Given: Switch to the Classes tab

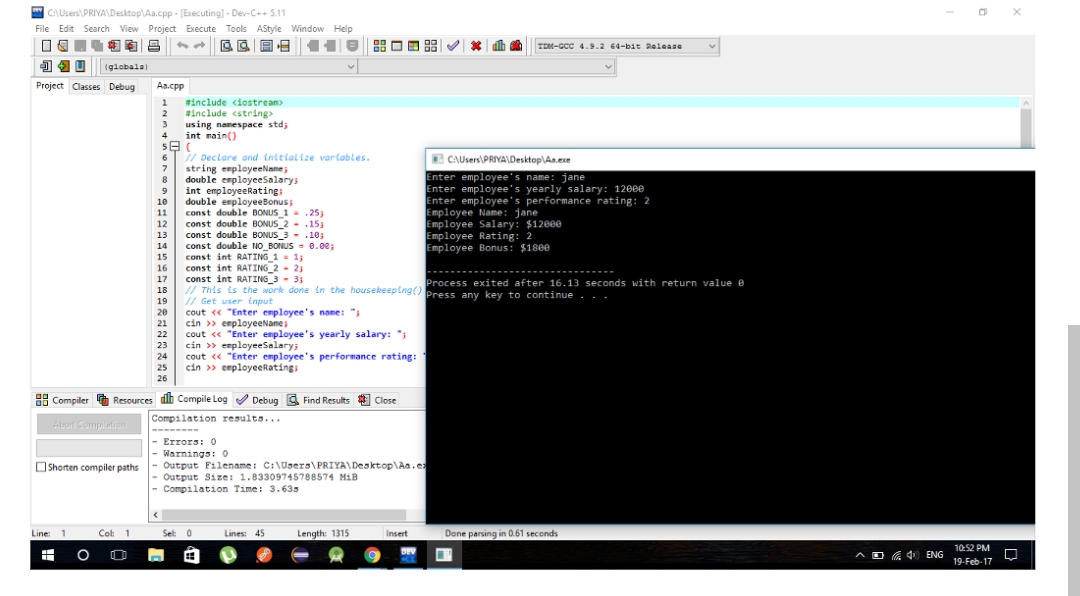Looking at the screenshot, I should [86, 87].
